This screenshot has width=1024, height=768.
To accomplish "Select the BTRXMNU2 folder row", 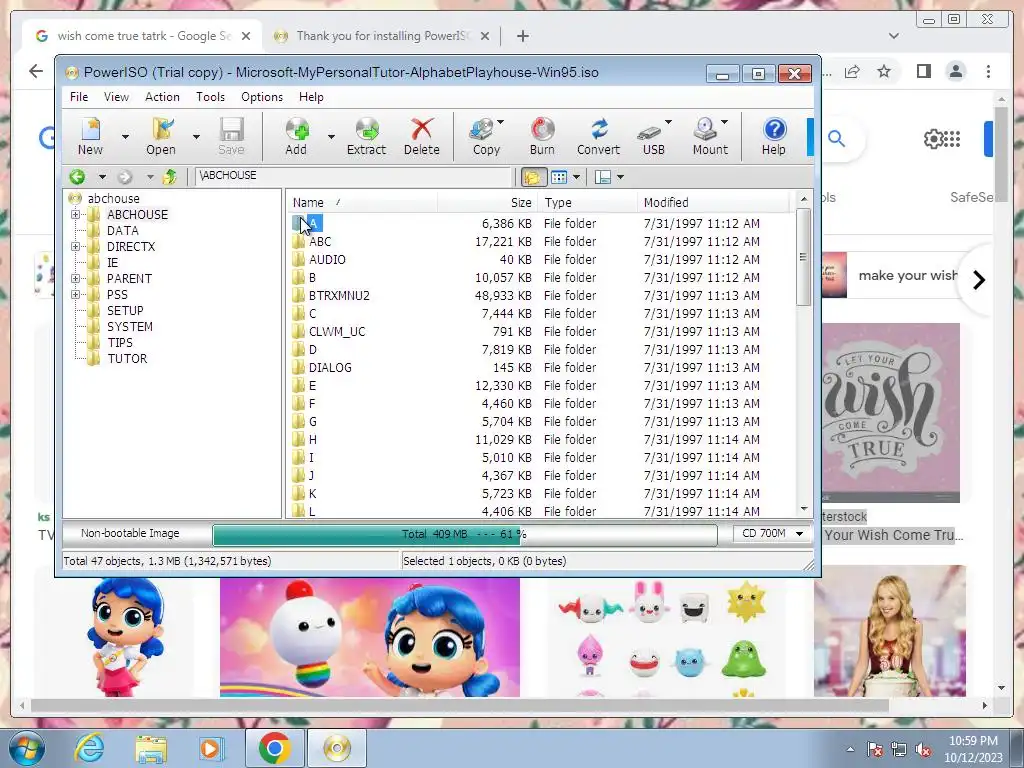I will [339, 296].
